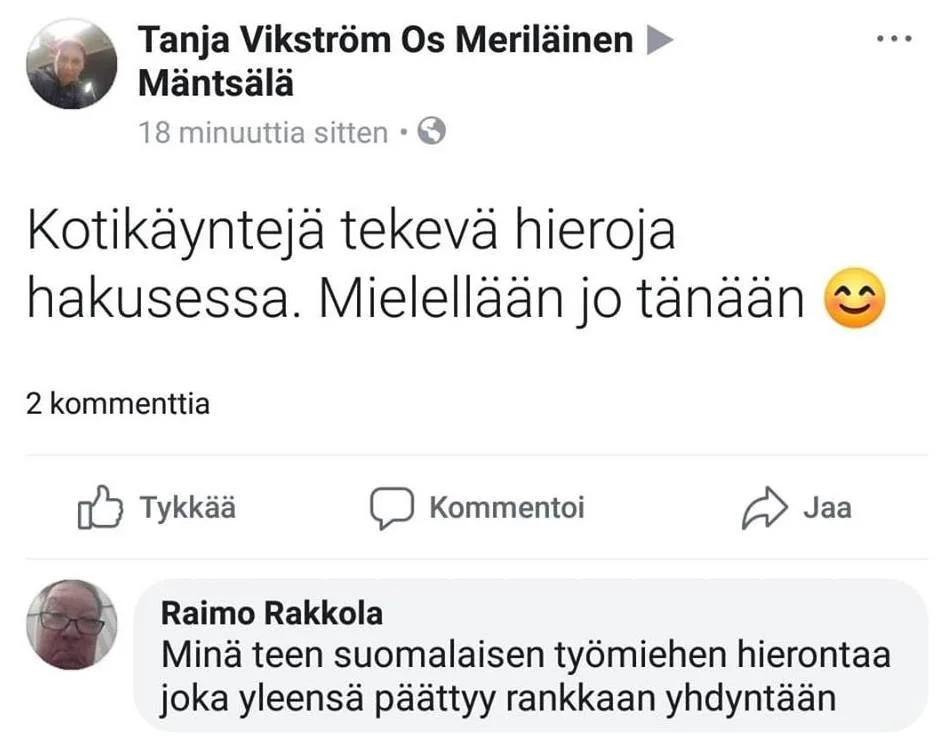Click Raimo Rakkola's comment avatar
Viewport: 939px width, 743px height.
72,624
